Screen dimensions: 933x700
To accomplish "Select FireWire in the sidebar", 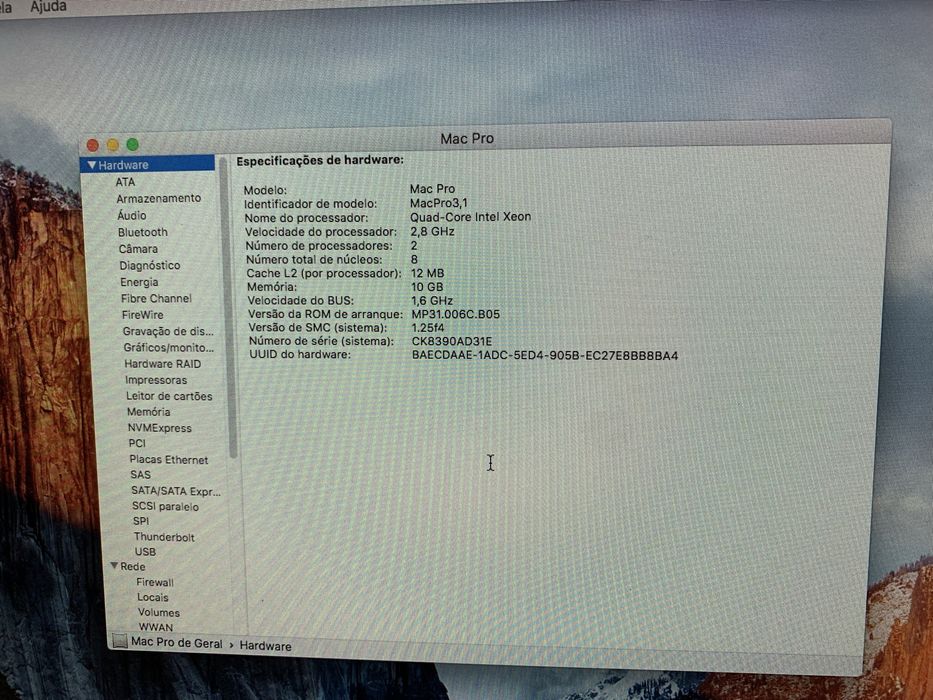I will 143,315.
